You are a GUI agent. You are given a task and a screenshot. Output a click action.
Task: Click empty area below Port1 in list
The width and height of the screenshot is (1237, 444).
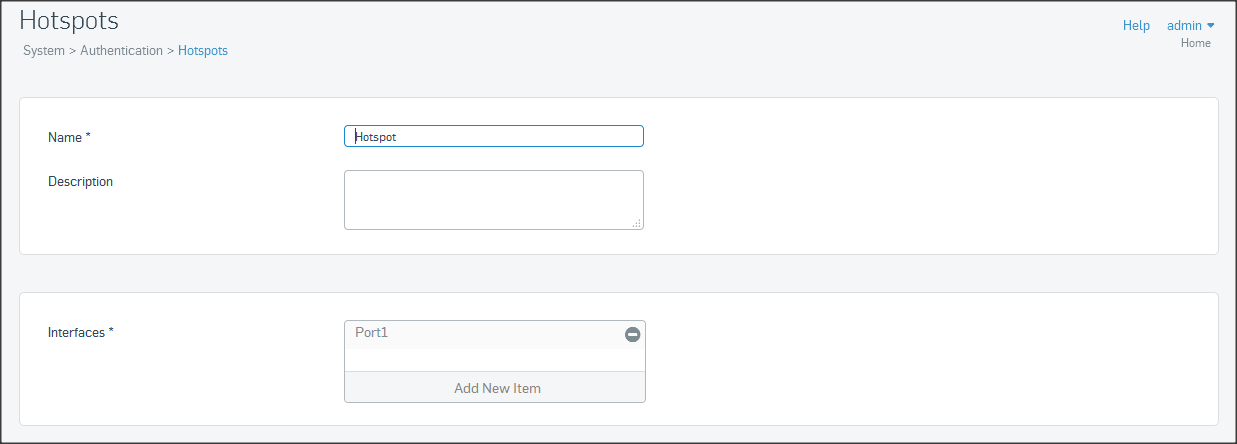point(494,360)
